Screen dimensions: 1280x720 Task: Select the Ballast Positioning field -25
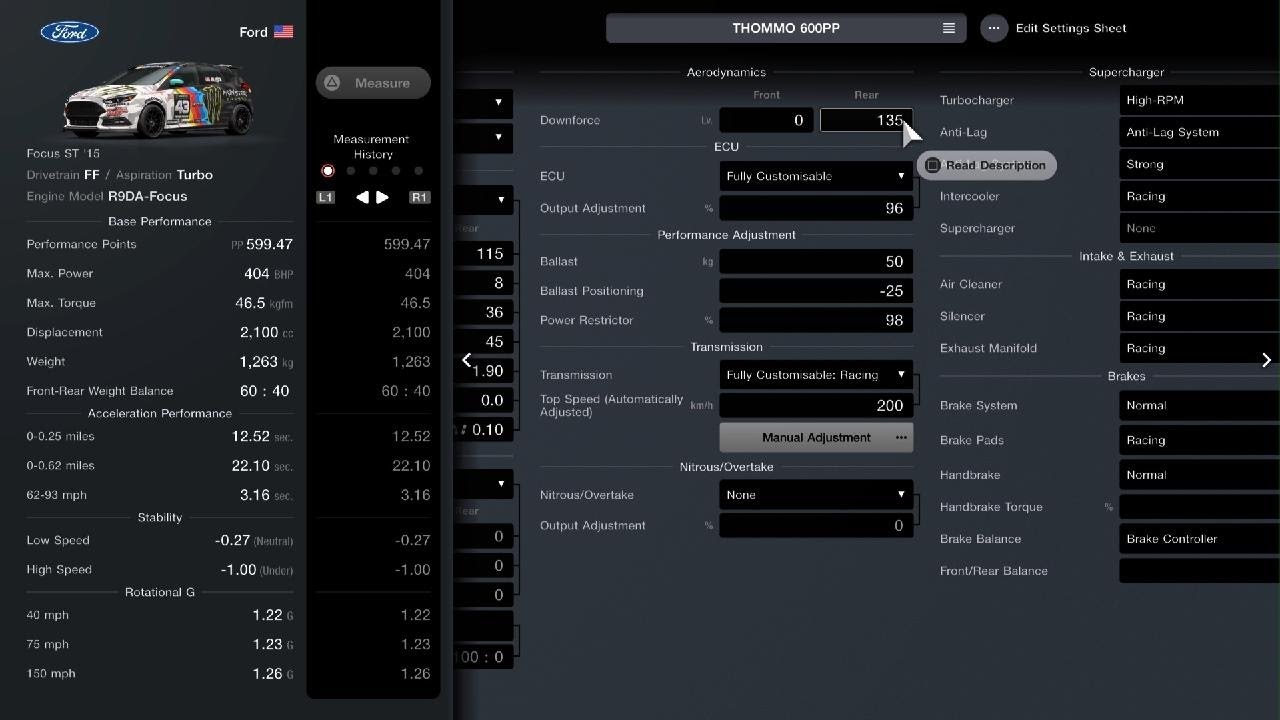816,291
